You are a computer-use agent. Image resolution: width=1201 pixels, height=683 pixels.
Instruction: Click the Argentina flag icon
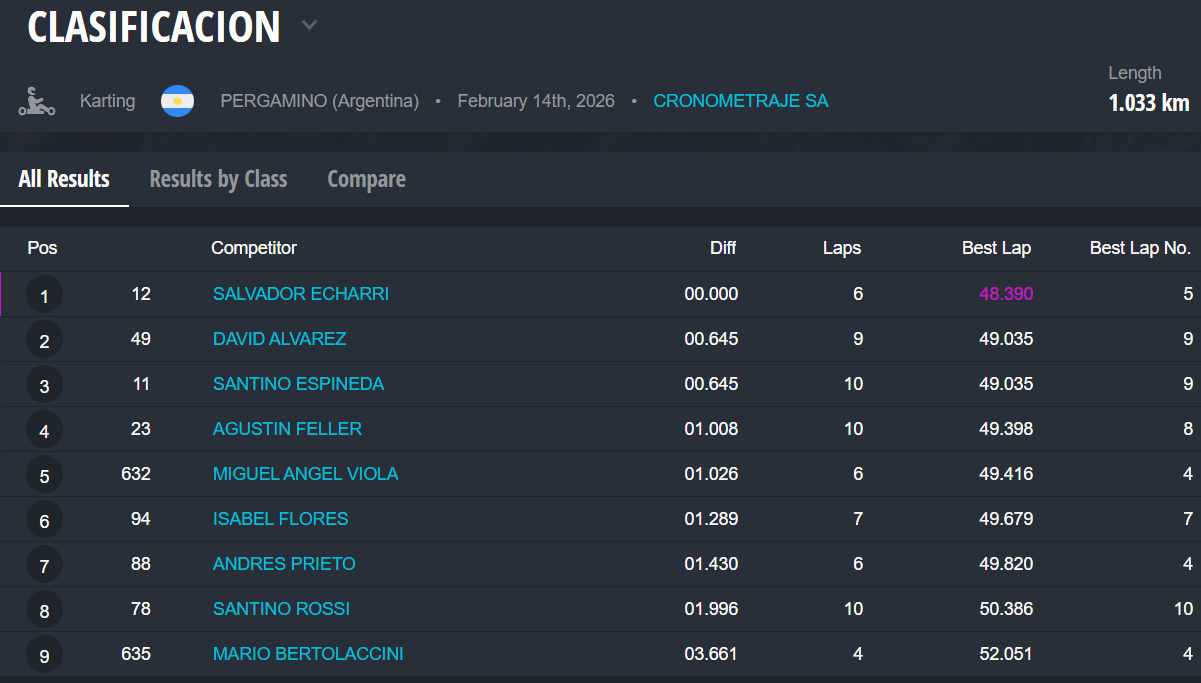pos(177,101)
